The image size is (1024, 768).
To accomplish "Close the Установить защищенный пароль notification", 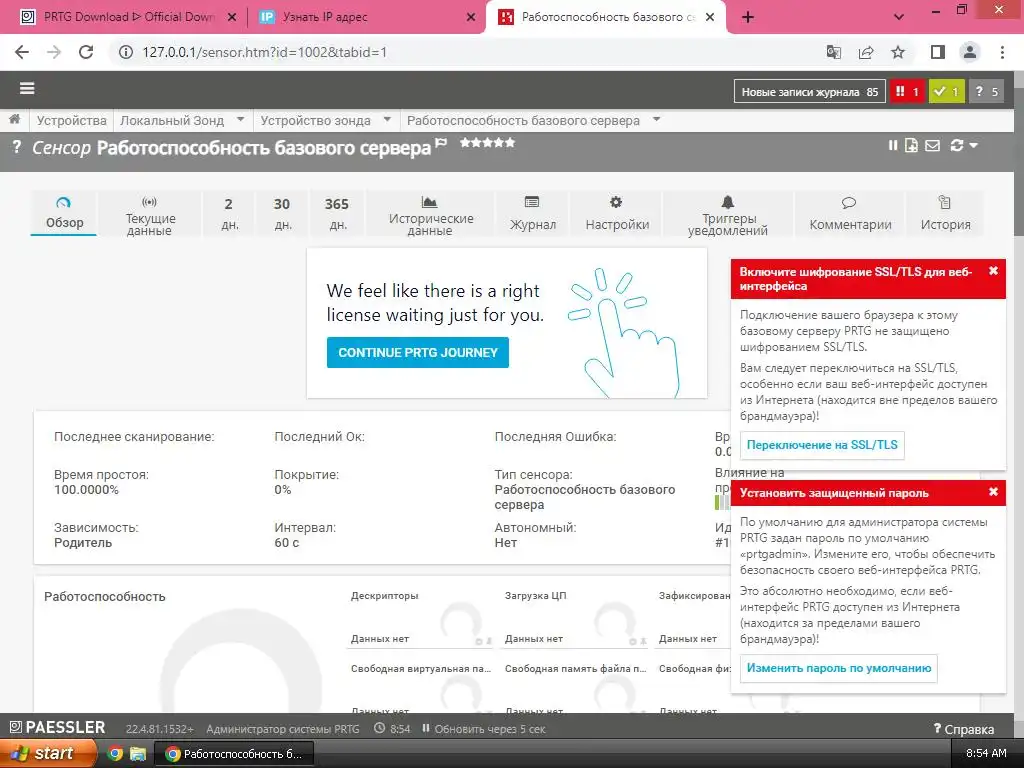I will (993, 491).
